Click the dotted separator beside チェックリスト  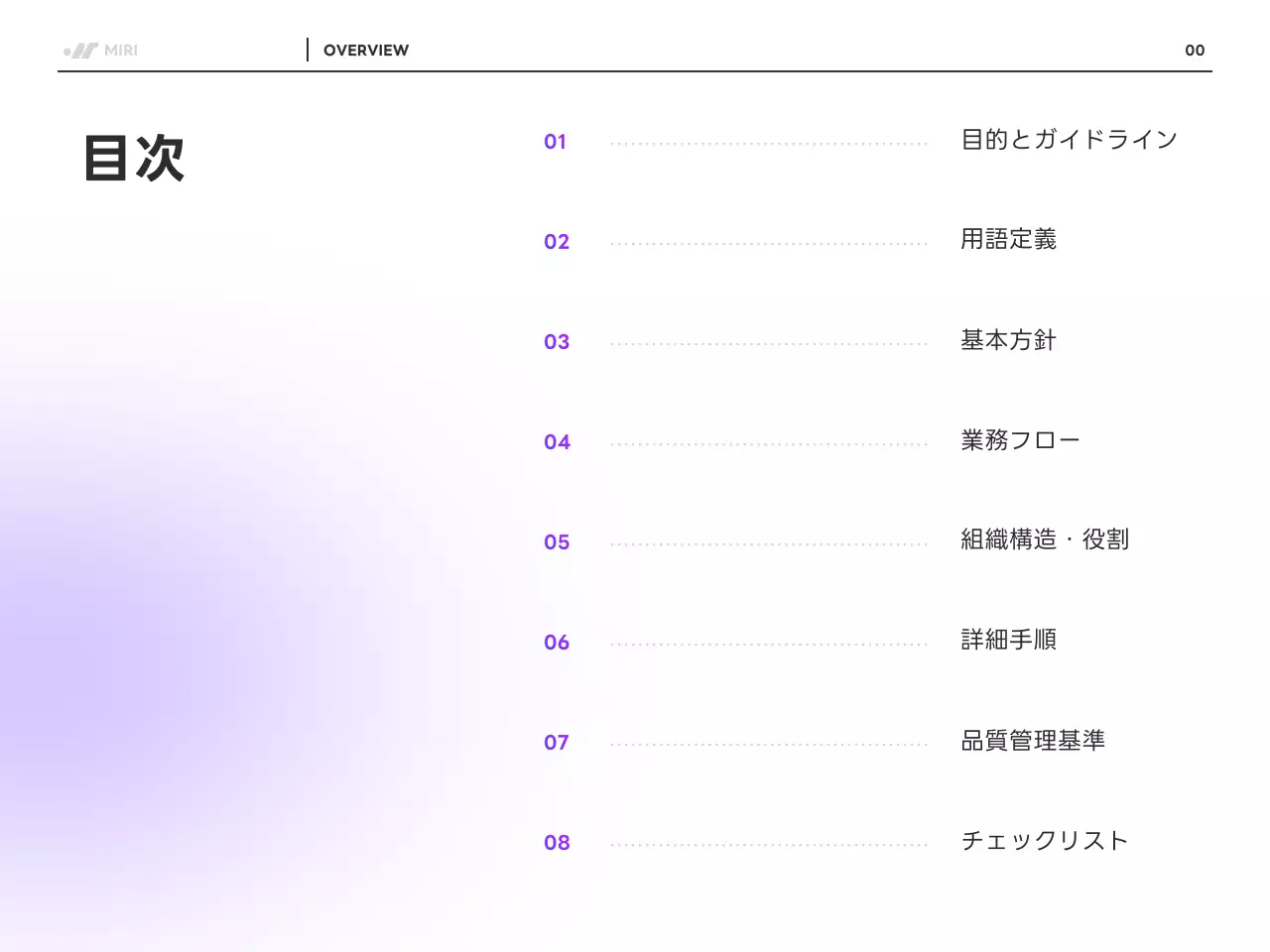point(769,842)
